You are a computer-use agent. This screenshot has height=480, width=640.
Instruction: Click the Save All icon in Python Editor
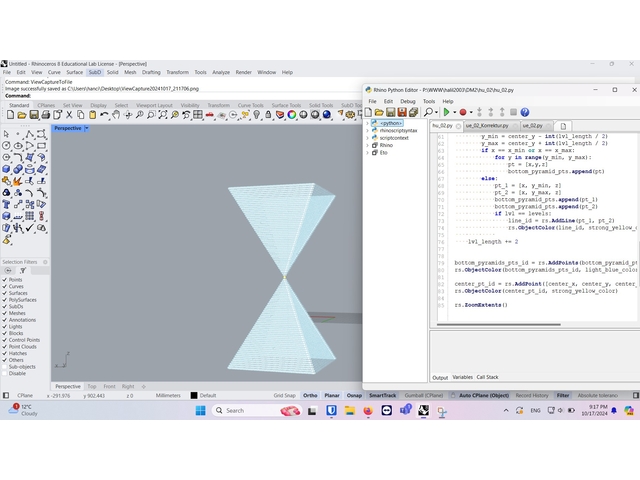click(413, 112)
